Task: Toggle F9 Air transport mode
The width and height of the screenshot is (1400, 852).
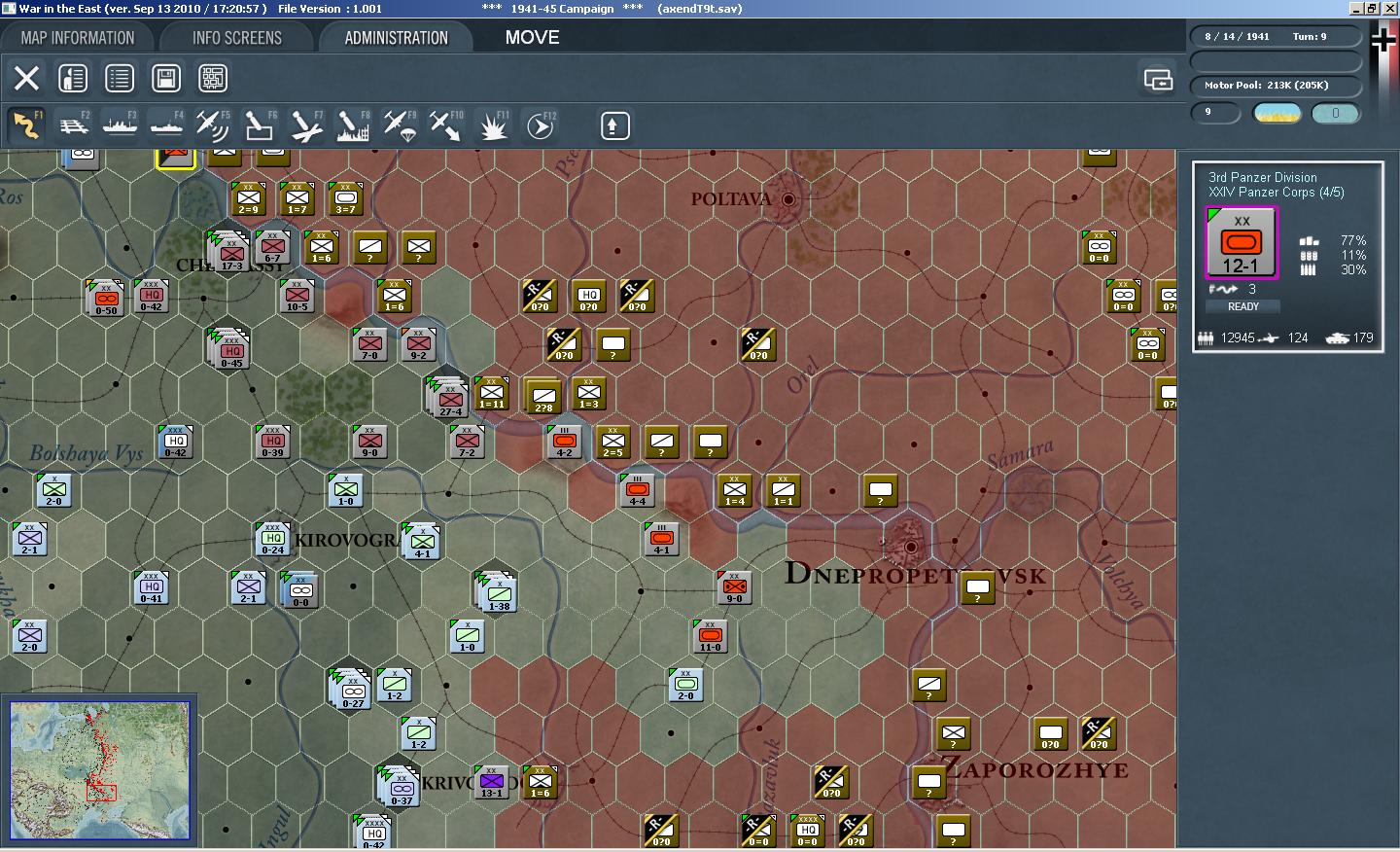Action: [400, 125]
